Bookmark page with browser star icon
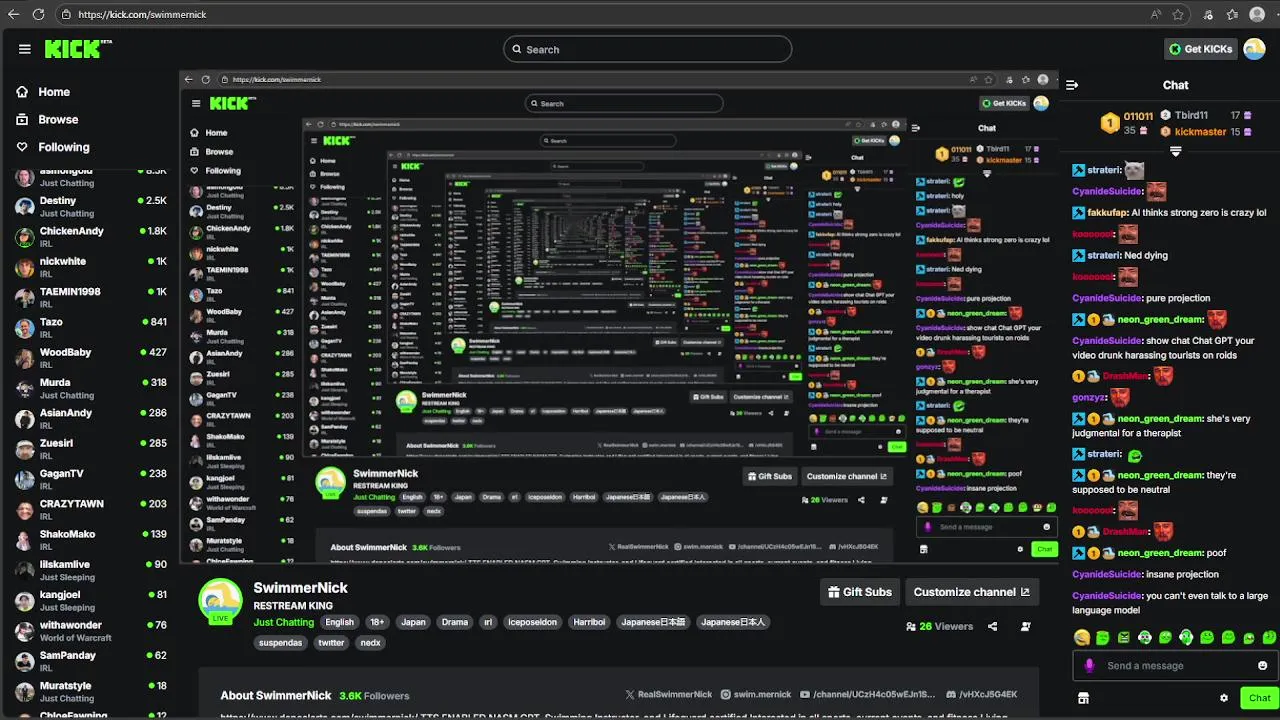This screenshot has width=1280, height=720. [1178, 15]
